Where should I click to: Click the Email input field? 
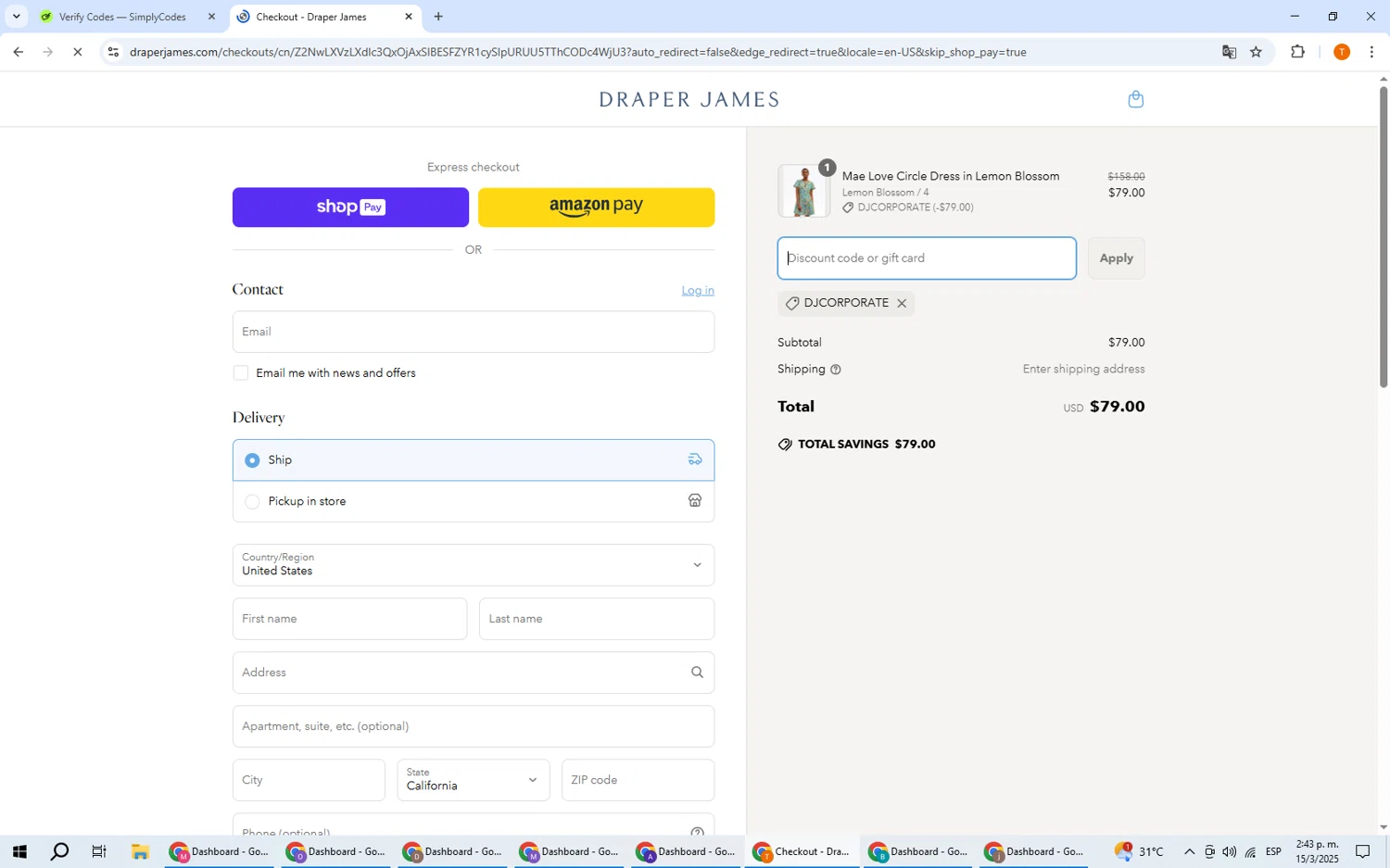[x=474, y=332]
